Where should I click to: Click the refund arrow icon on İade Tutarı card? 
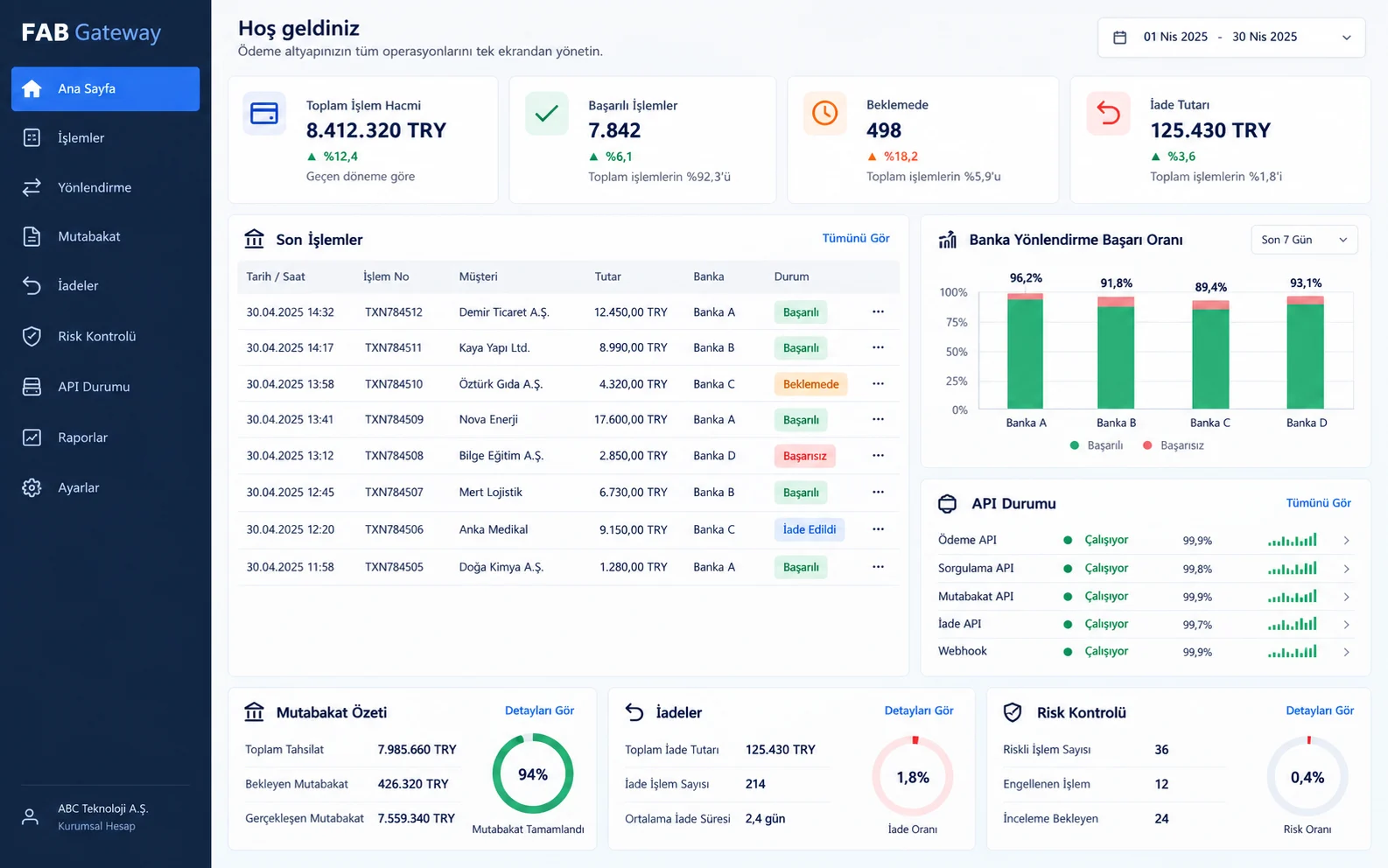(1108, 114)
